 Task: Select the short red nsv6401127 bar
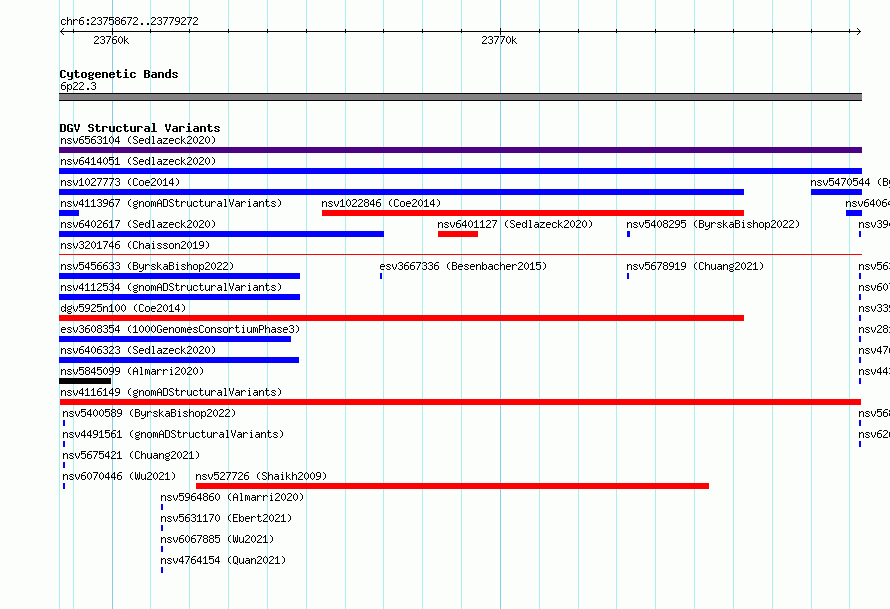coord(457,234)
